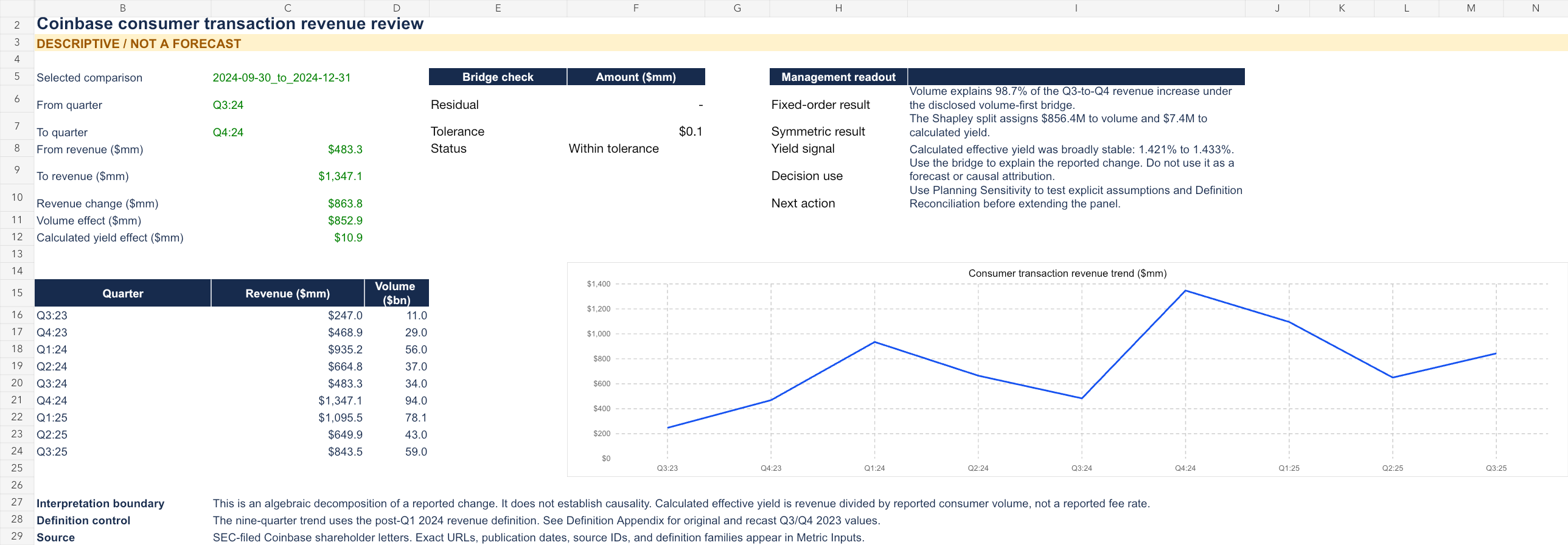
Task: Click the 'Volume ($bn)' table header
Action: click(x=396, y=293)
